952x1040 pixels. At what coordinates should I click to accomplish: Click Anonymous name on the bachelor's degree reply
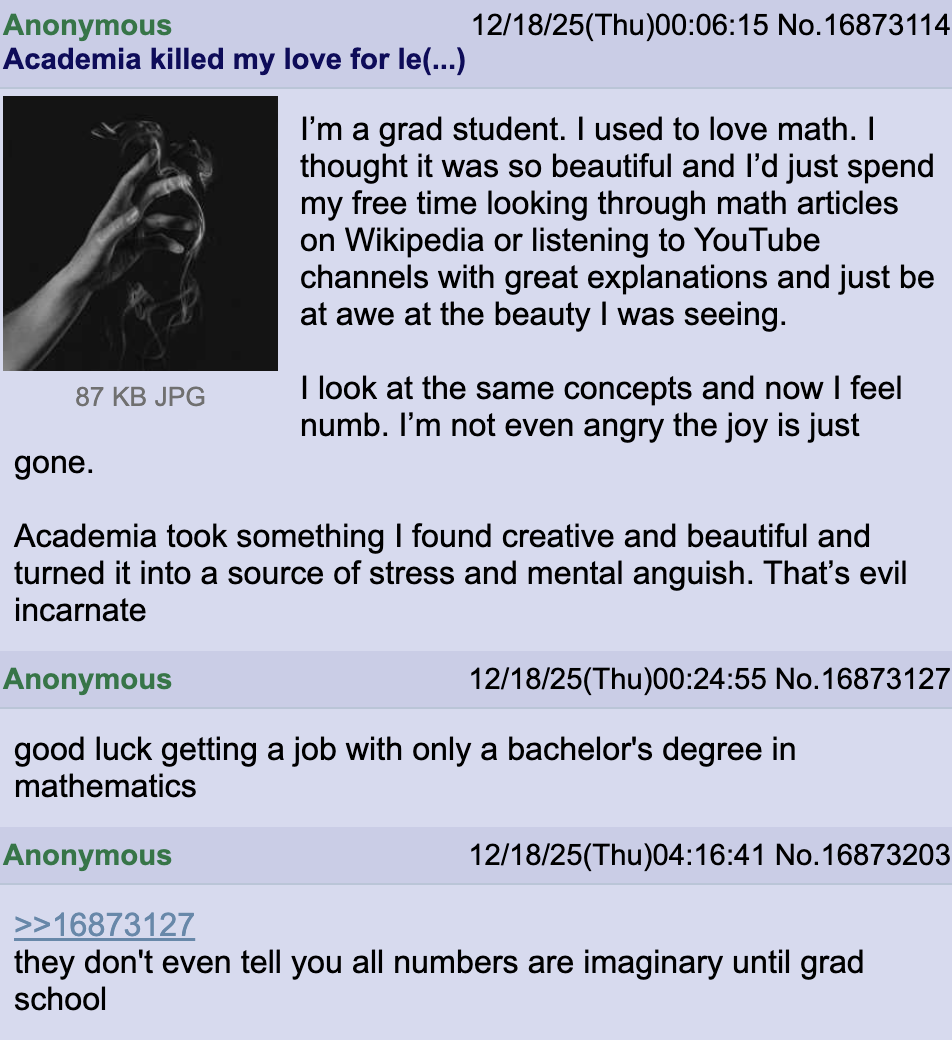point(87,679)
